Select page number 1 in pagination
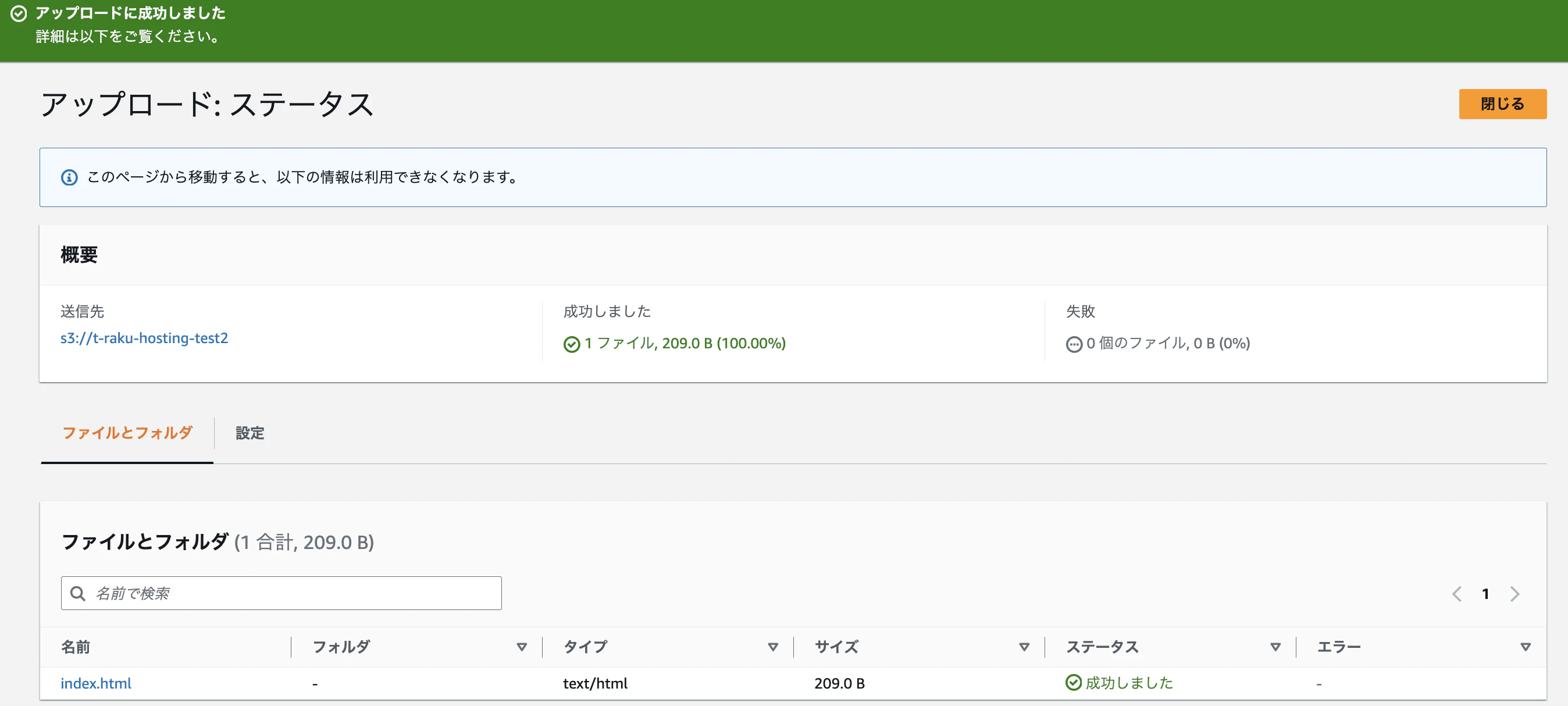This screenshot has width=1568, height=706. tap(1486, 594)
